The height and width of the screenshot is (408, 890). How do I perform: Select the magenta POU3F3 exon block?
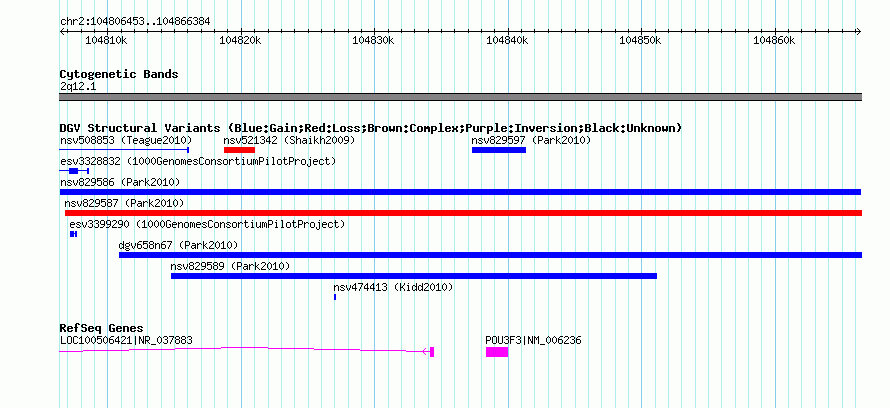point(497,352)
